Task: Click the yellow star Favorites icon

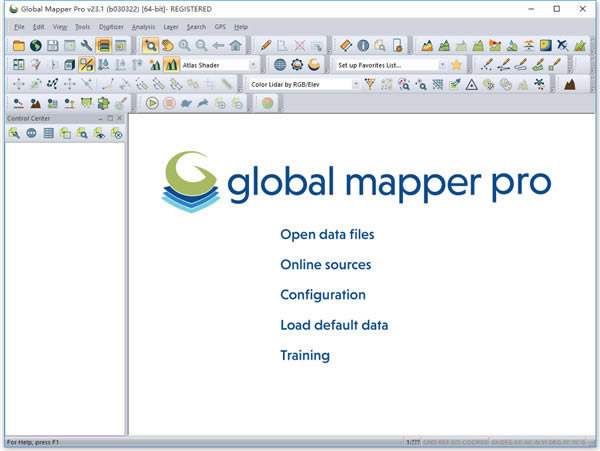Action: pos(455,65)
